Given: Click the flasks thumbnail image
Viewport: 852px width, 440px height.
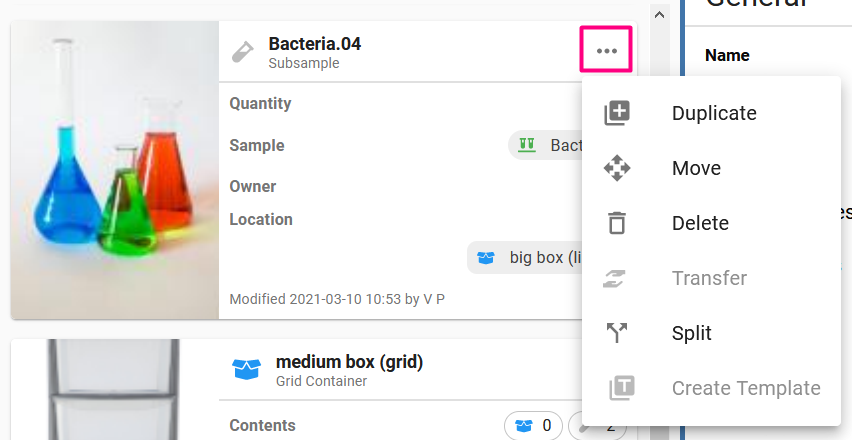Looking at the screenshot, I should 115,170.
